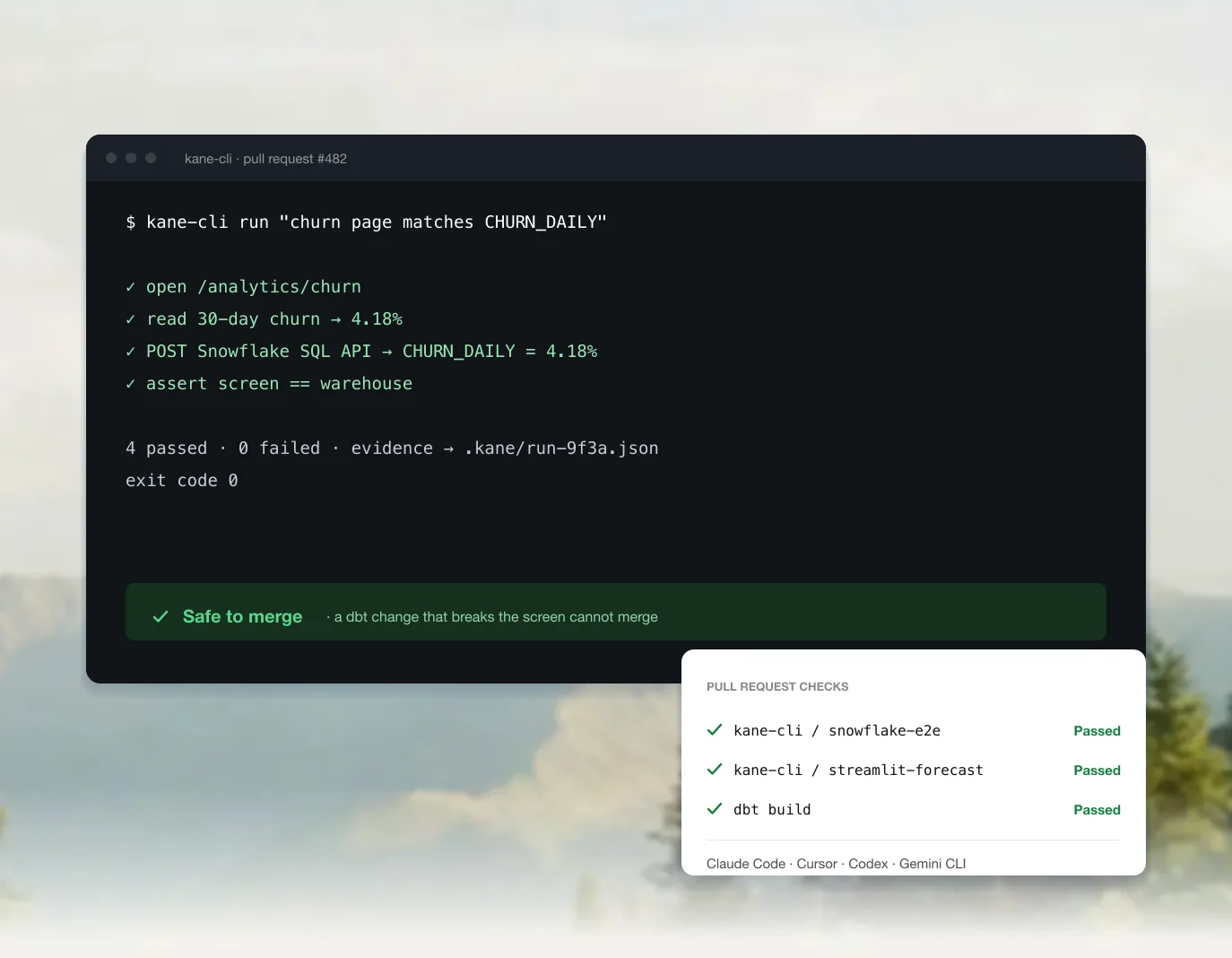Click the 'exit code 0' line
1232x958 pixels.
click(182, 480)
